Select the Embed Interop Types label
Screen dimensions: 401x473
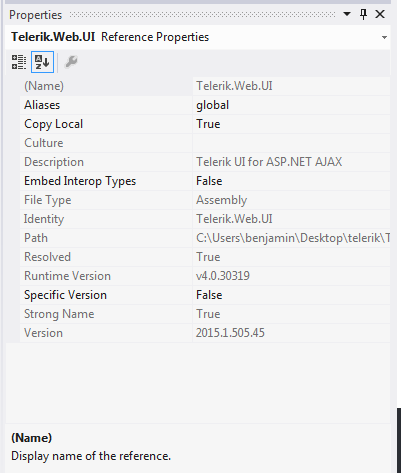tap(80, 181)
